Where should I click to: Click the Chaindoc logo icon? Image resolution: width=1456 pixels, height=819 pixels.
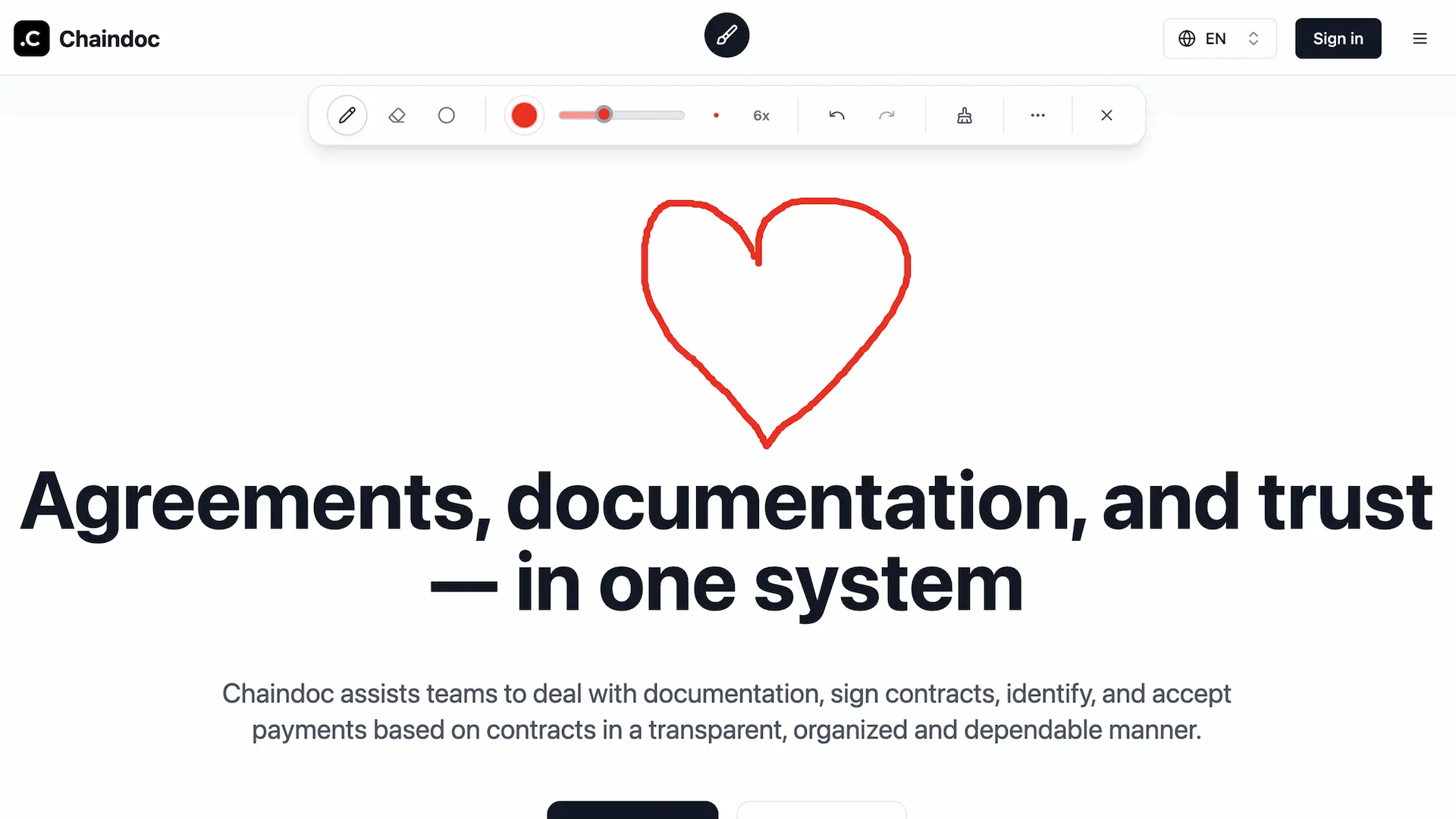coord(31,39)
